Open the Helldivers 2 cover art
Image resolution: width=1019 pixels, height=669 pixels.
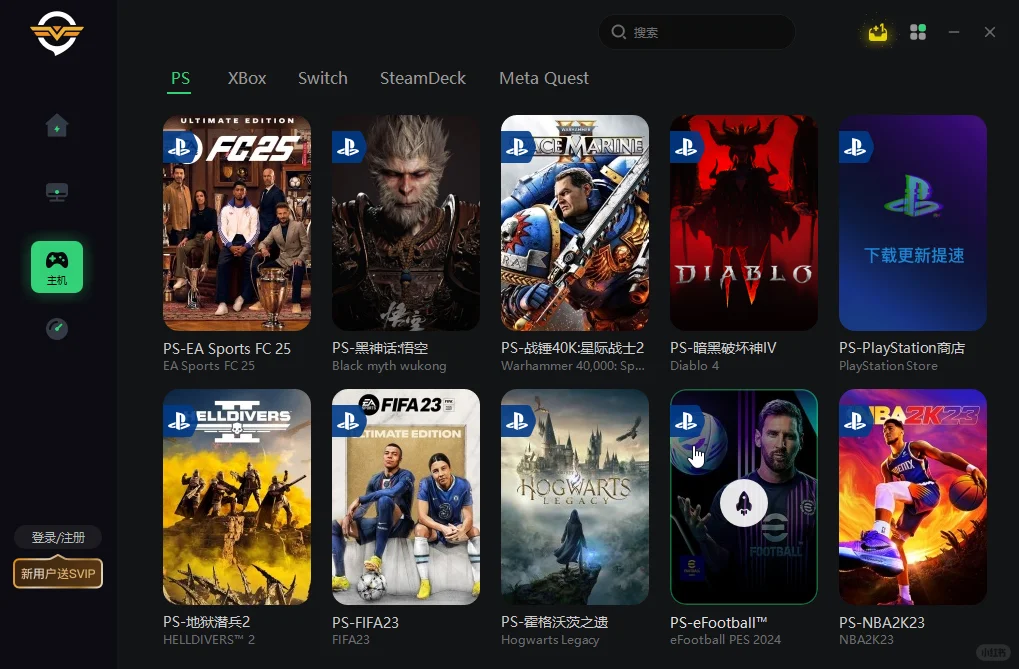click(237, 497)
